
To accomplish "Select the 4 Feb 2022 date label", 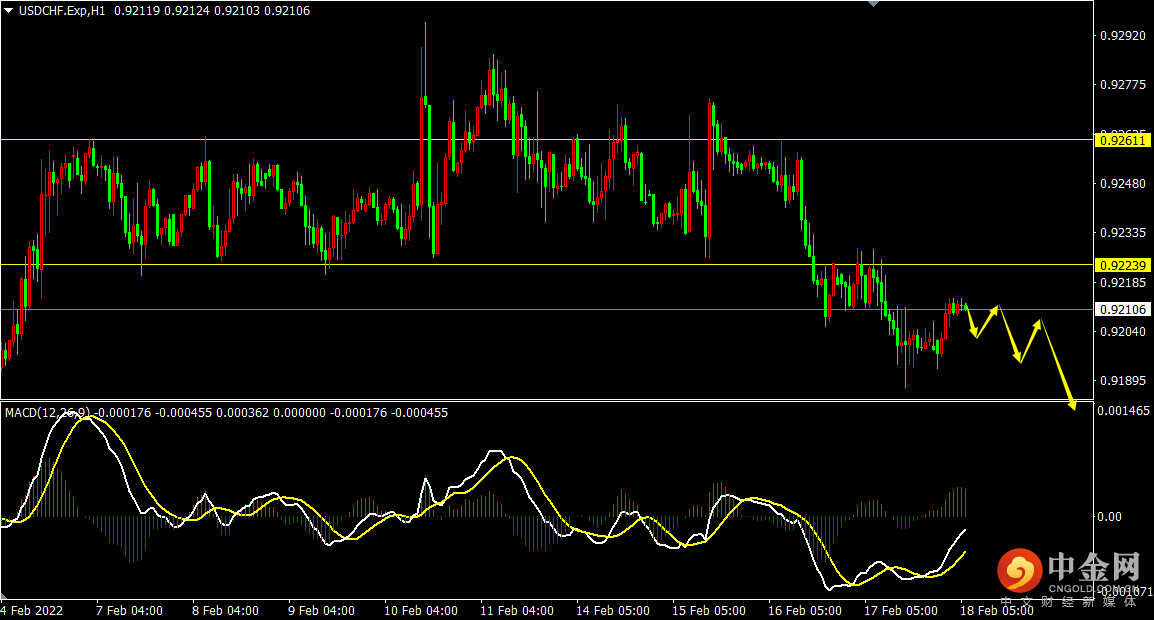I will [x=31, y=610].
